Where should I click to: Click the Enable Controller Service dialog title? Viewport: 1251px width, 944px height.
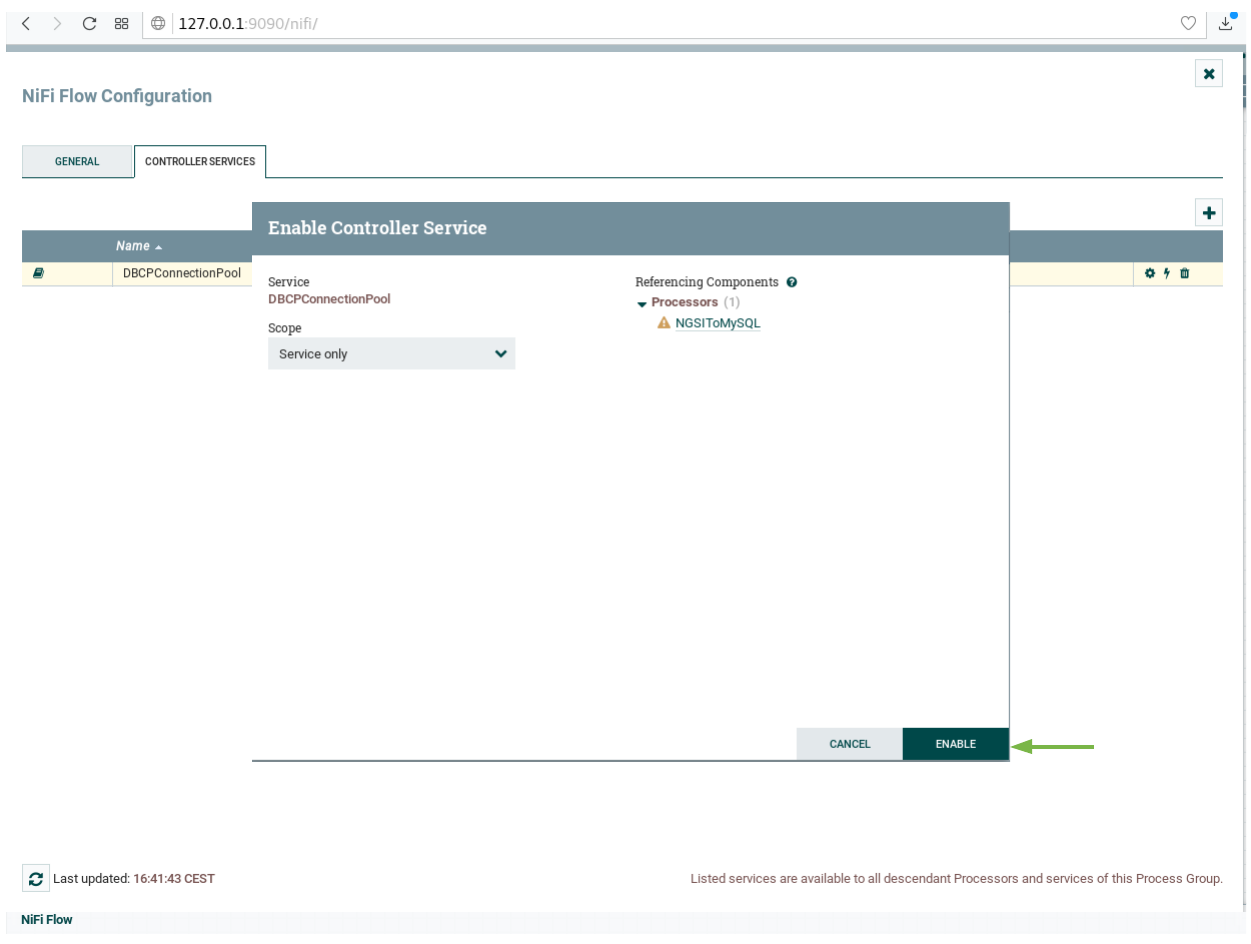point(377,228)
